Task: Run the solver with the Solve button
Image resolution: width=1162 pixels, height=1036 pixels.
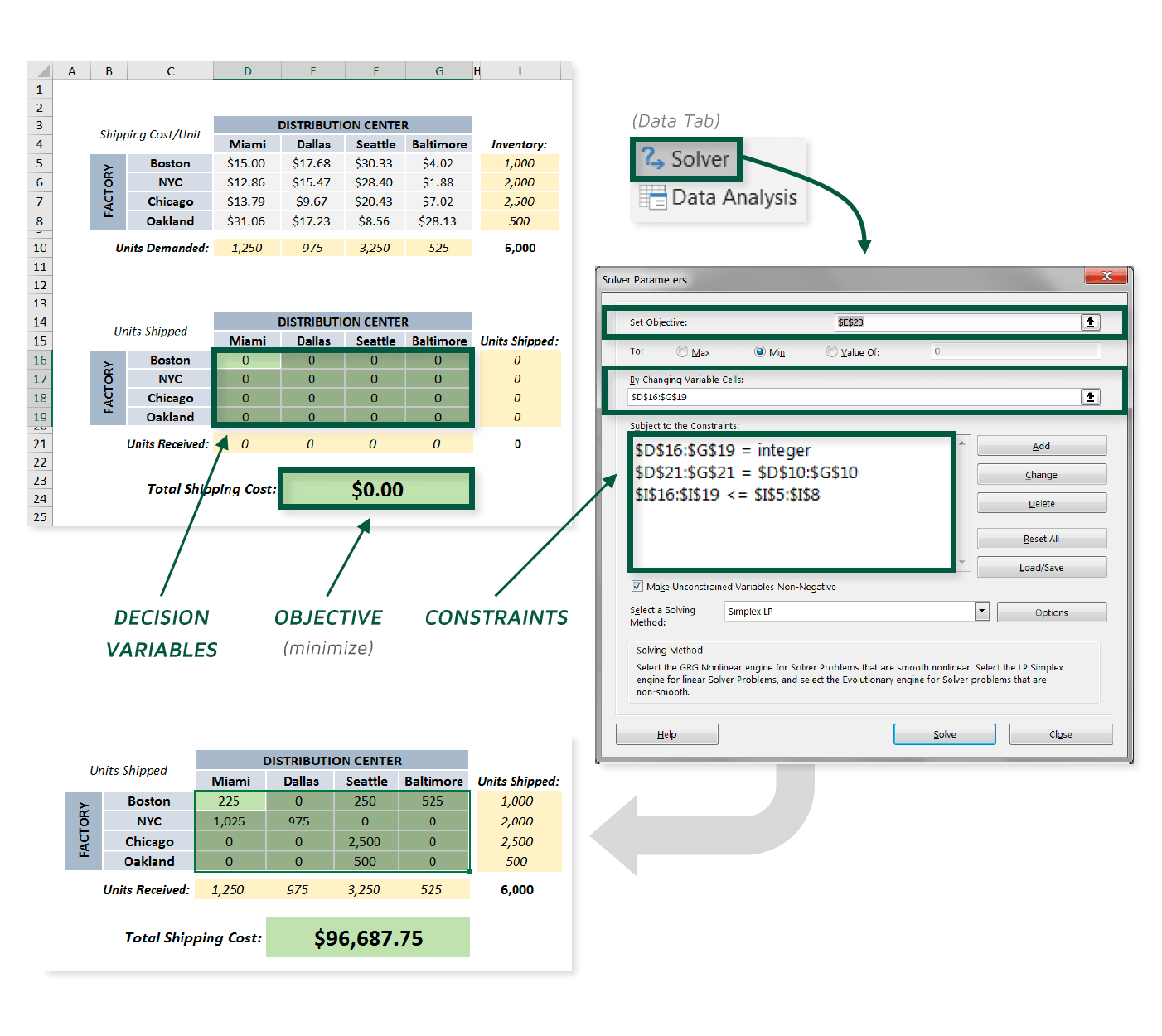Action: [x=945, y=734]
